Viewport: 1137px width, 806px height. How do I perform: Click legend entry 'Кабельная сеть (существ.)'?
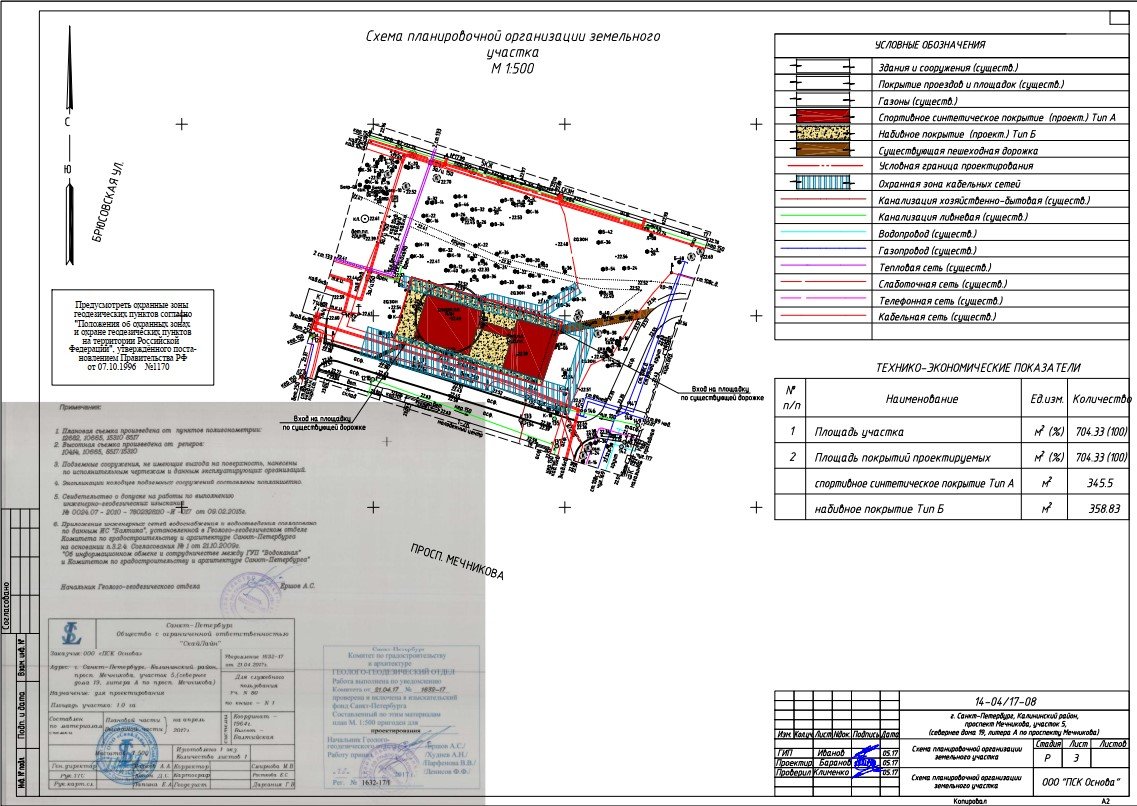pos(937,317)
